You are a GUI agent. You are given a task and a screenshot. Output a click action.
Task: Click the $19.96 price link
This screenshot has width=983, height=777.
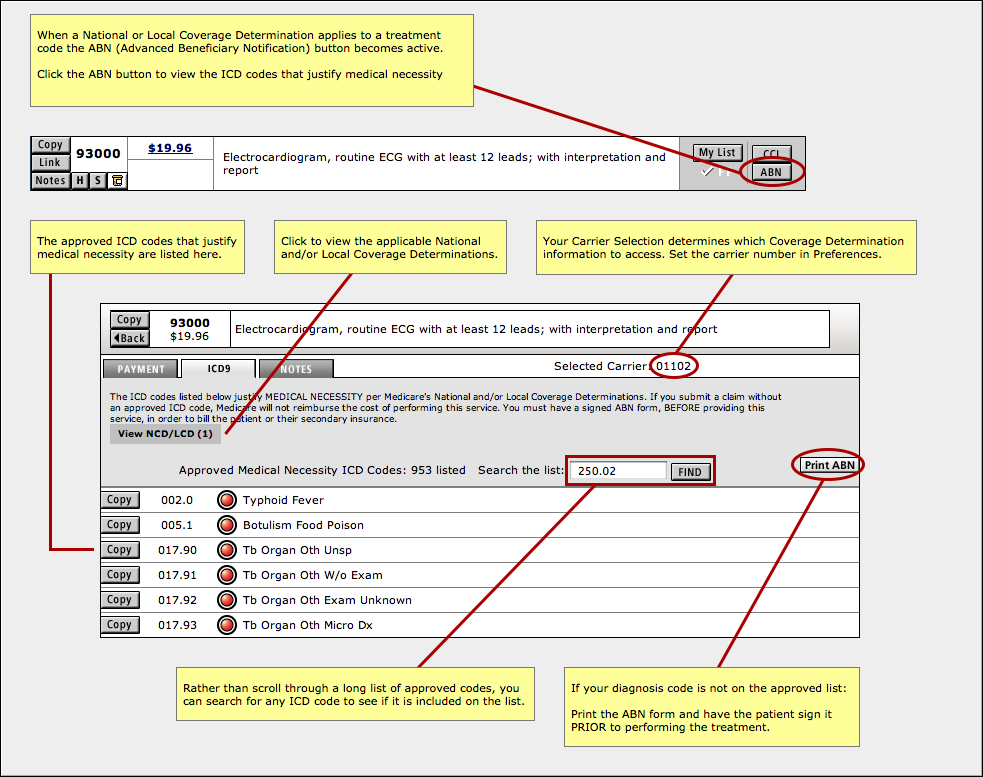coord(170,148)
